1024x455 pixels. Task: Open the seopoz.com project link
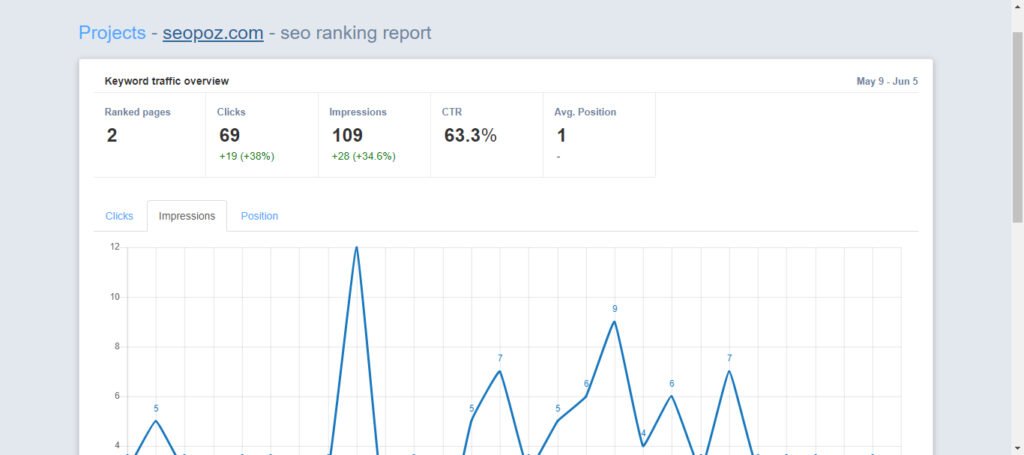[213, 33]
